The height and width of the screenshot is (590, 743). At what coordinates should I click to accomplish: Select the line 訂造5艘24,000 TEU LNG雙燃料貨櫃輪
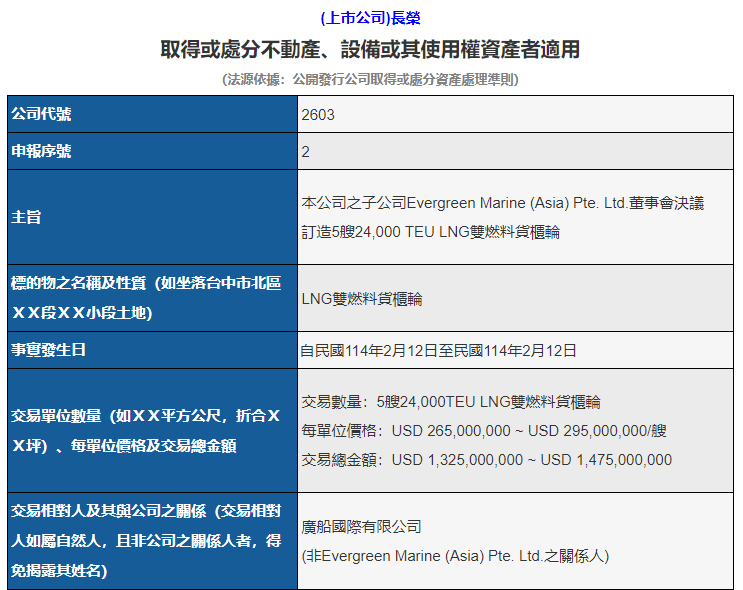[431, 232]
